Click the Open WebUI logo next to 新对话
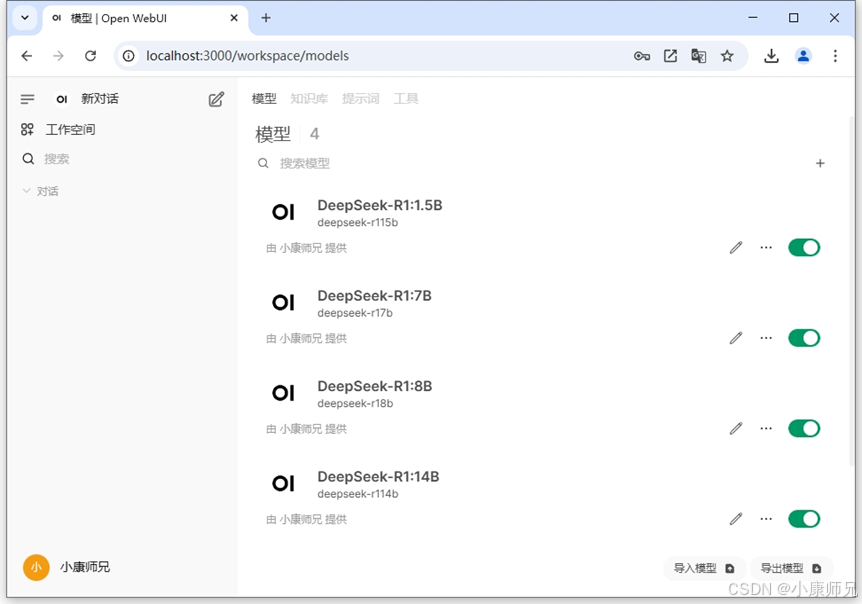Viewport: 862px width, 604px height. [61, 98]
